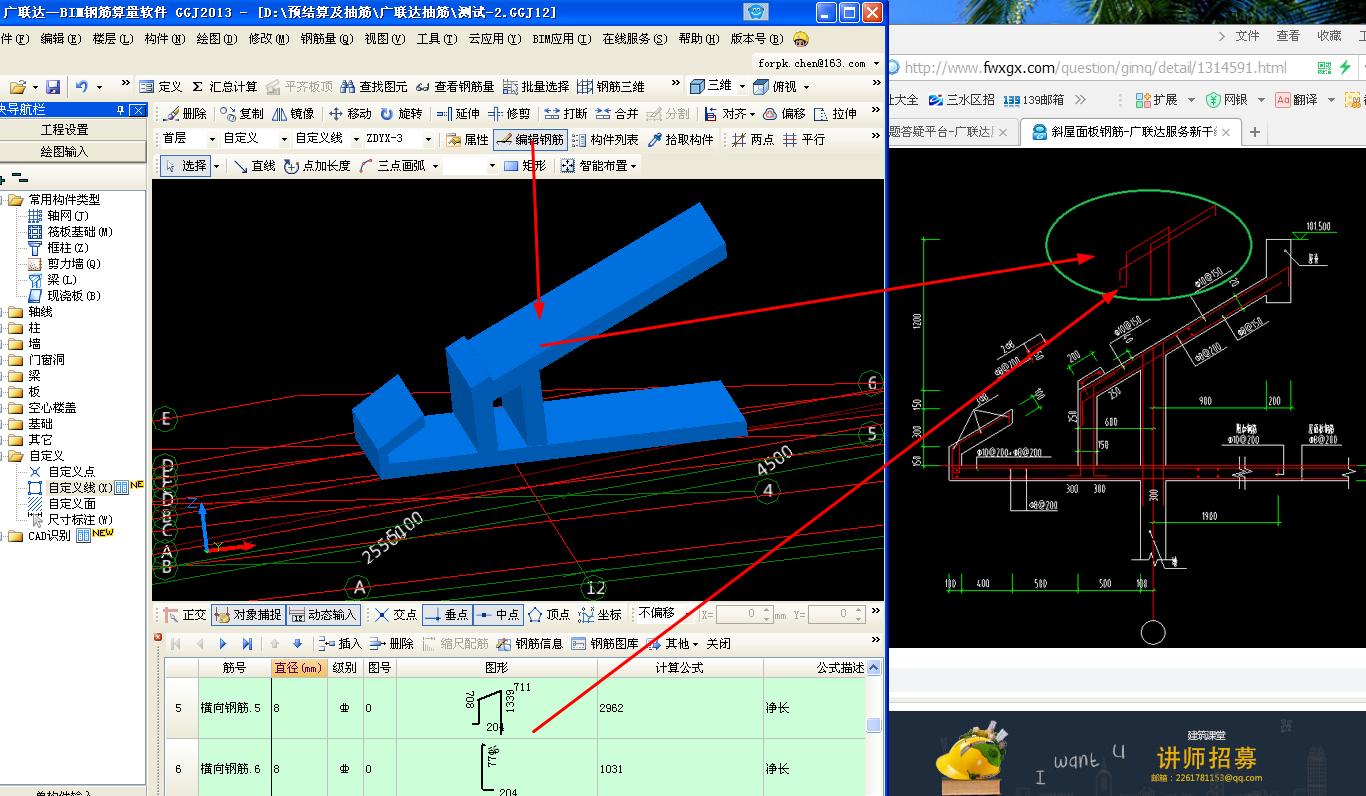Screen dimensions: 1366x796
Task: Toggle 编辑钢筋 edit rebar mode
Action: (x=530, y=140)
